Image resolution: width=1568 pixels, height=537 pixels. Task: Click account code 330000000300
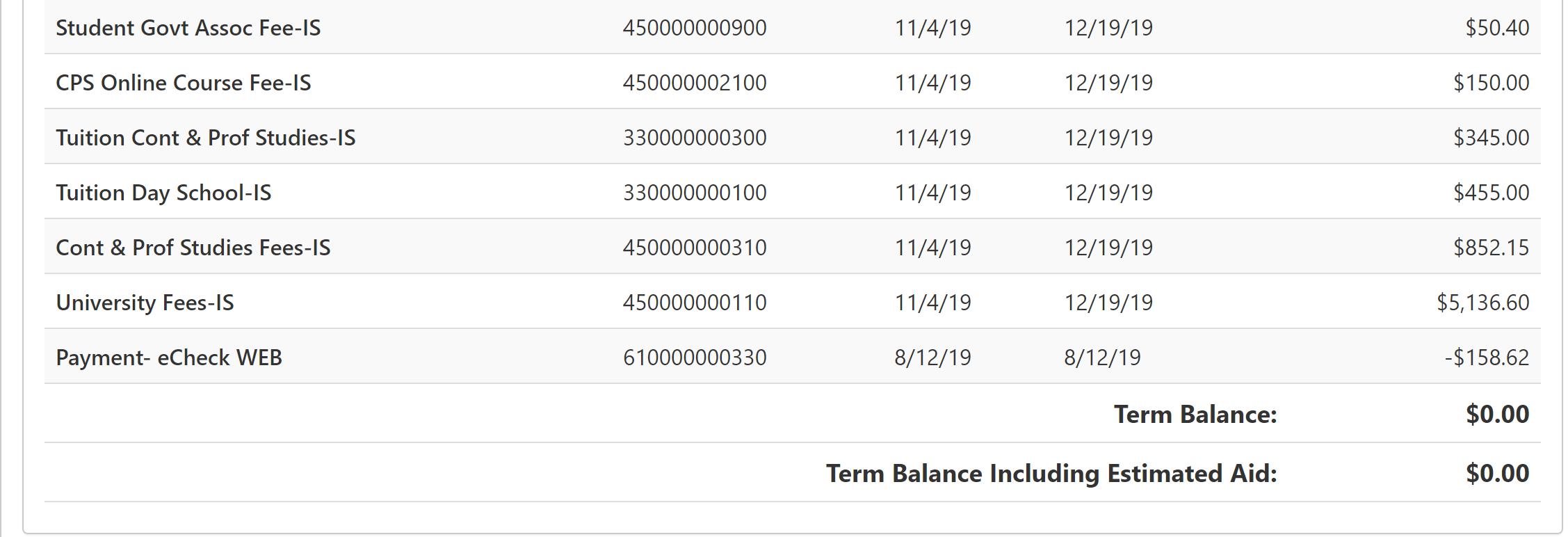(x=694, y=138)
